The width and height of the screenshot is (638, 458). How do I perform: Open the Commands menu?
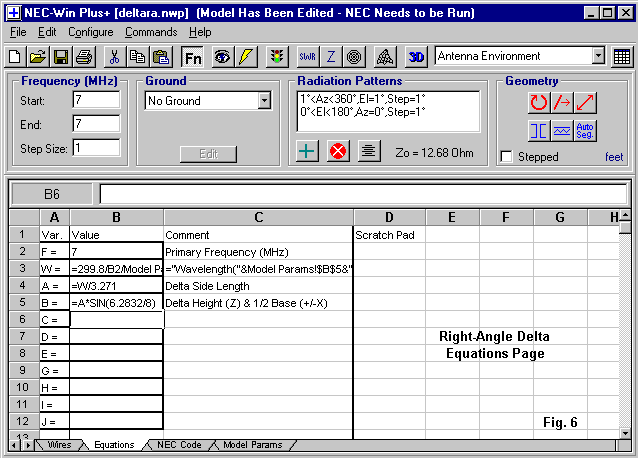[151, 32]
